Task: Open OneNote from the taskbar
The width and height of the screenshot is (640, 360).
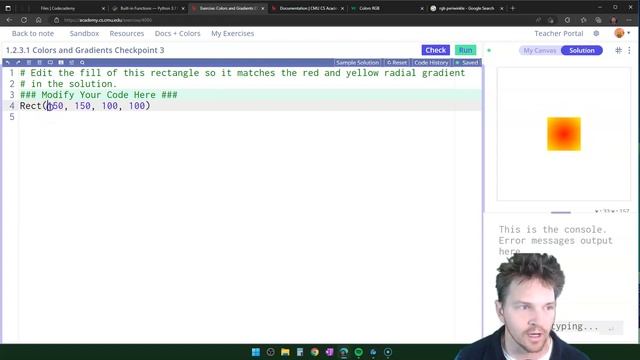Action: 329,352
